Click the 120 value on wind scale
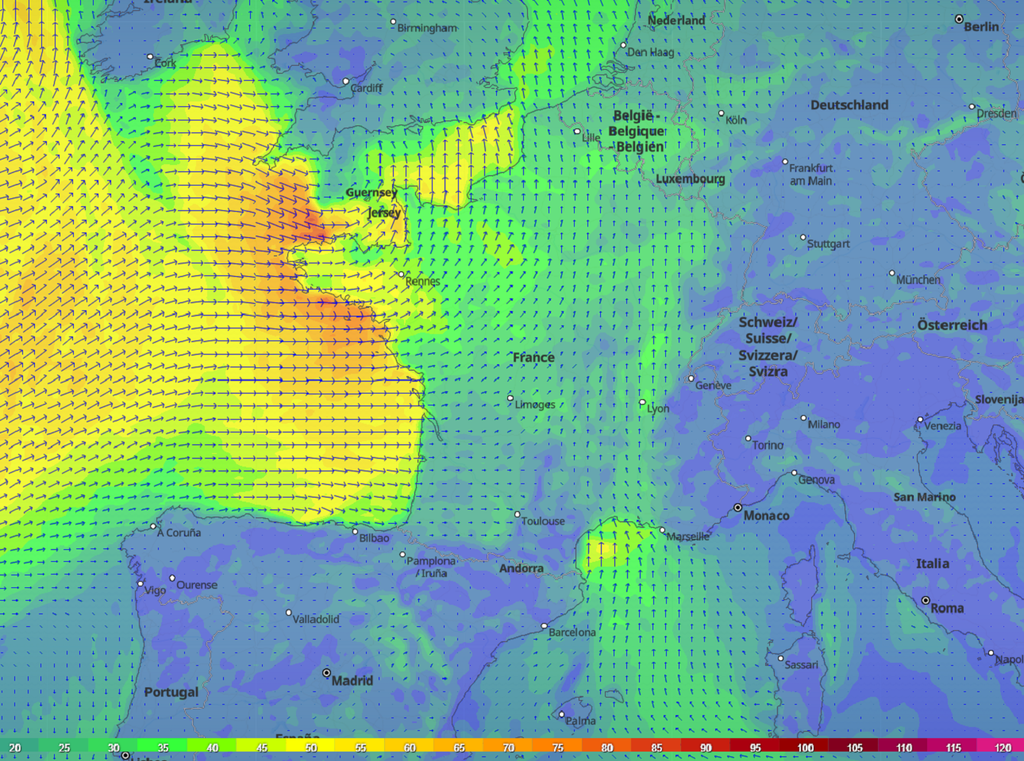Image resolution: width=1024 pixels, height=761 pixels. [x=1005, y=748]
